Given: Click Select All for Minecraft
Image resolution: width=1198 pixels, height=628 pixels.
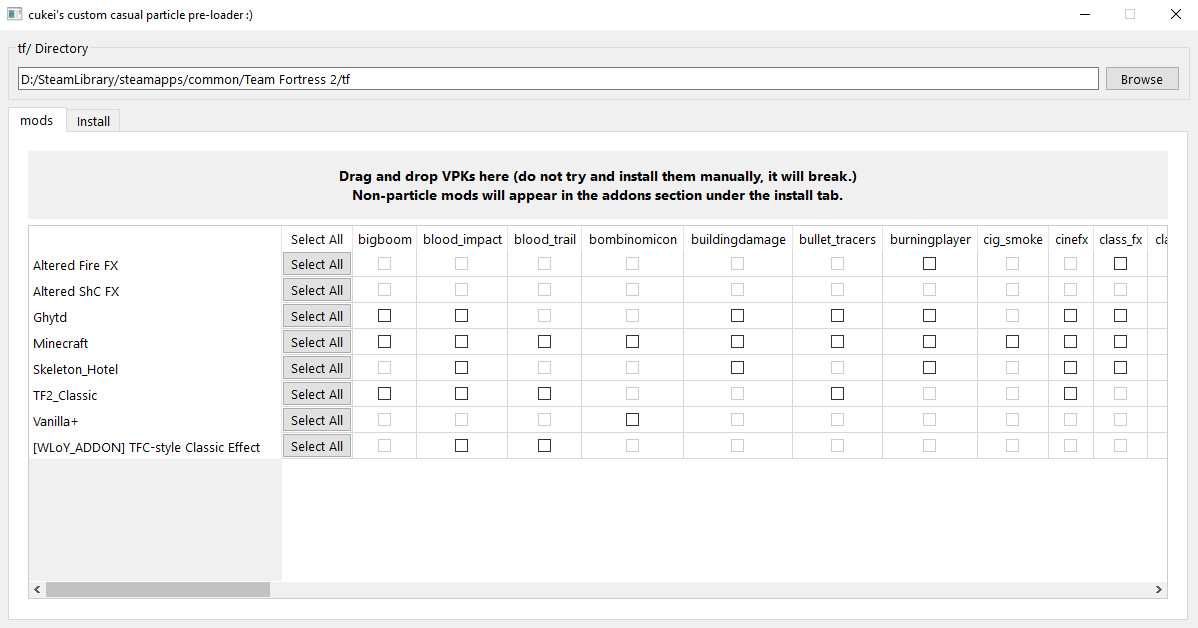Looking at the screenshot, I should [317, 341].
